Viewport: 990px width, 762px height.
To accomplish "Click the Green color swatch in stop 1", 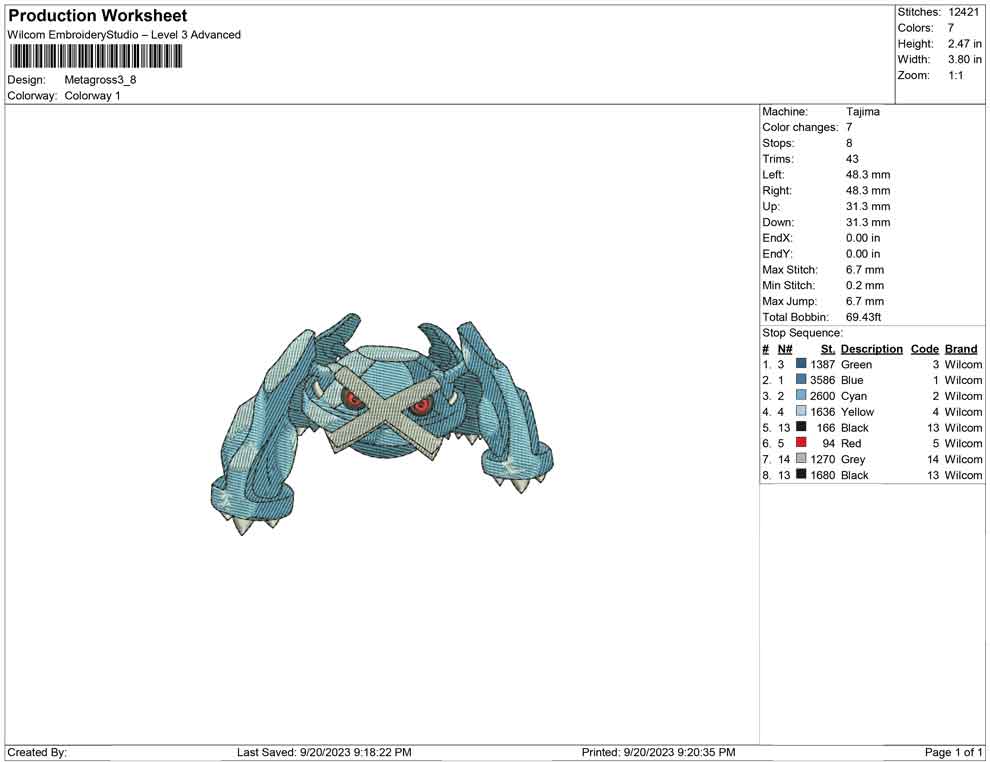I will 801,364.
